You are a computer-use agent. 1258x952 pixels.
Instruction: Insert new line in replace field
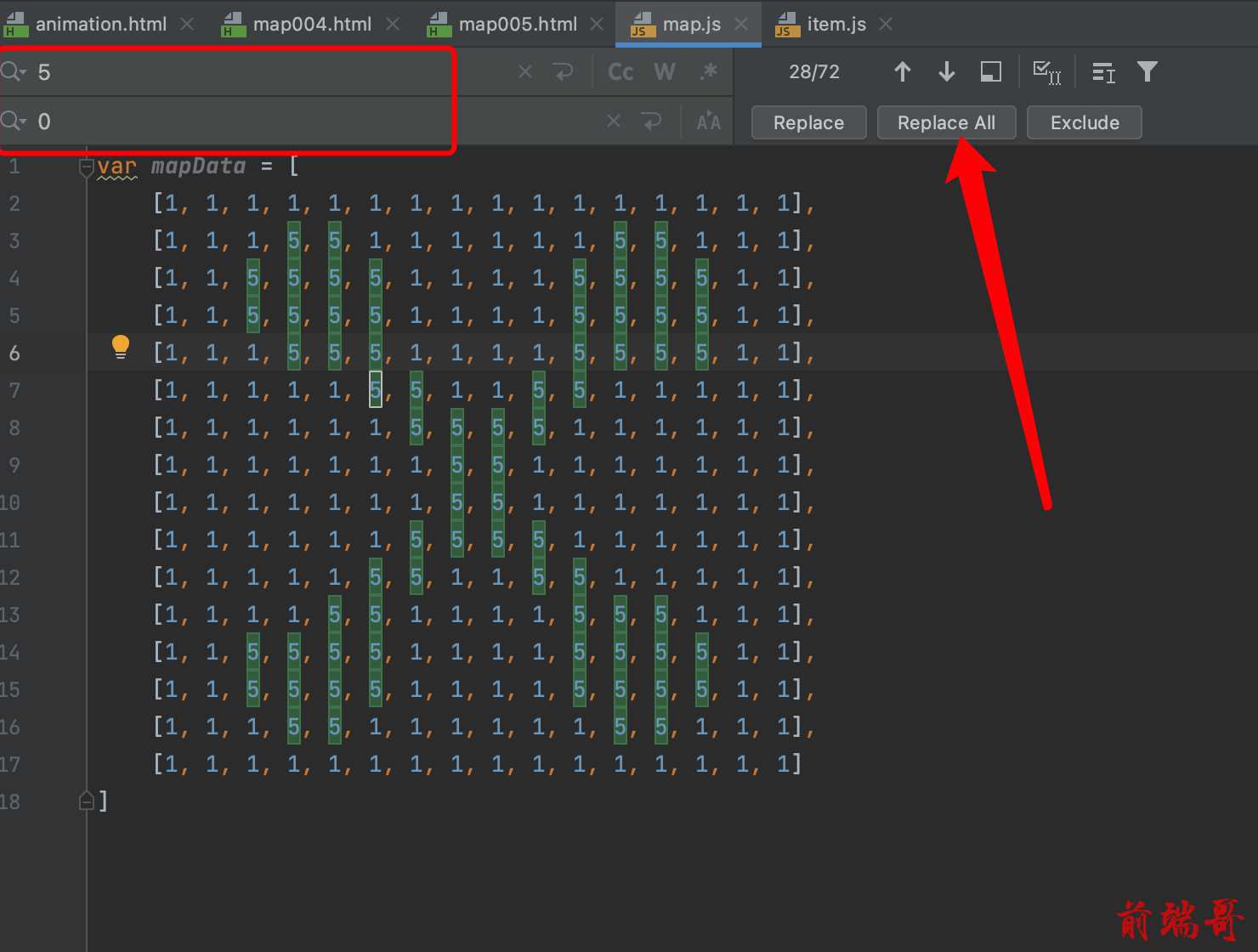click(652, 122)
